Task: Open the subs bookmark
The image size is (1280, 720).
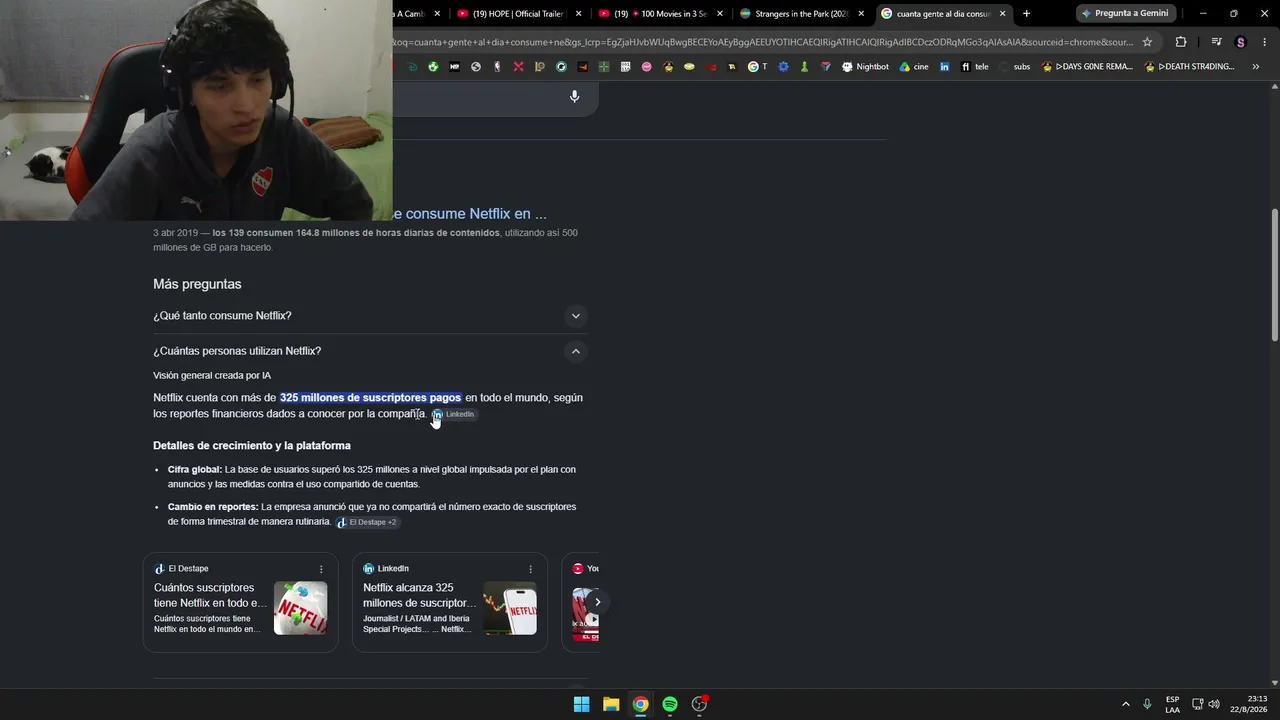Action: (1015, 67)
